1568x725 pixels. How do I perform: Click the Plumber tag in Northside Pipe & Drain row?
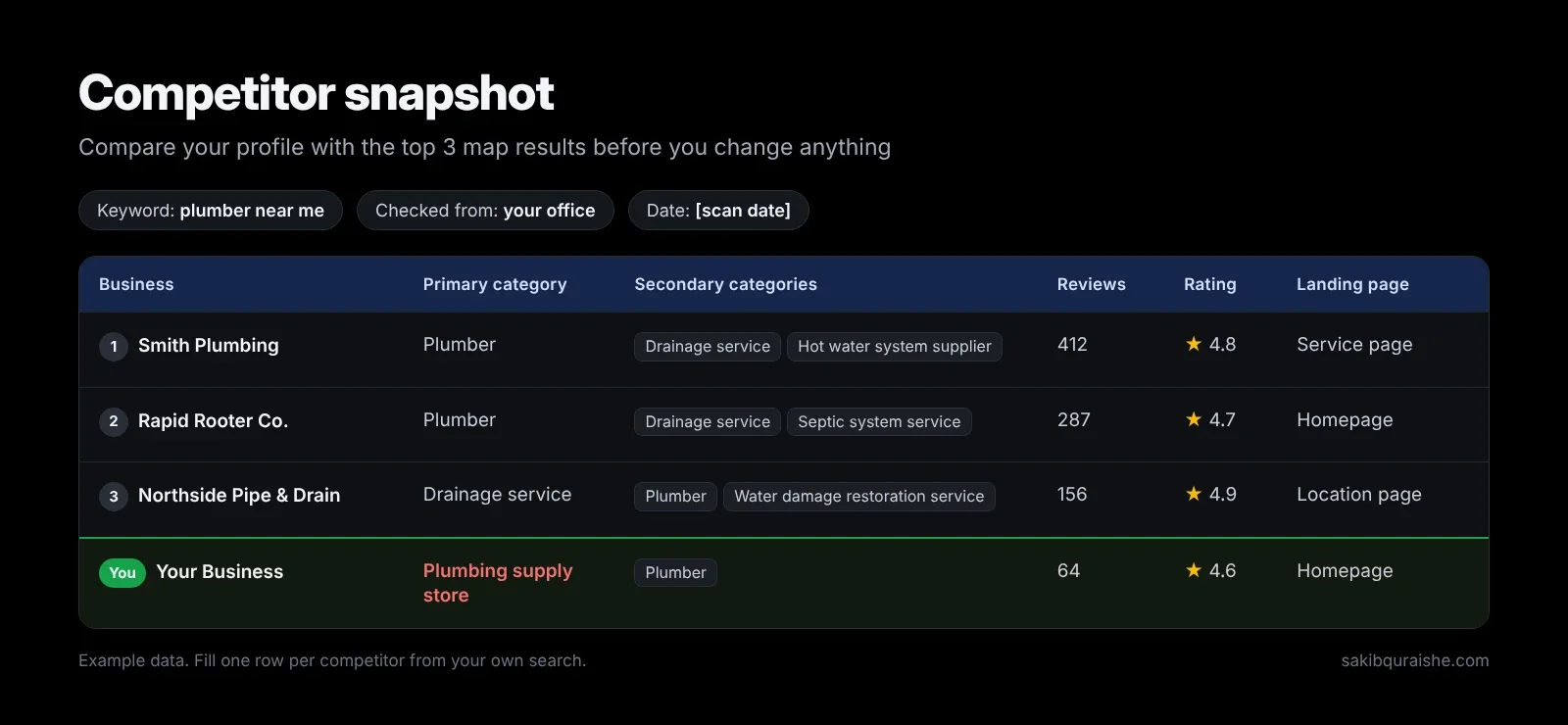(x=676, y=497)
